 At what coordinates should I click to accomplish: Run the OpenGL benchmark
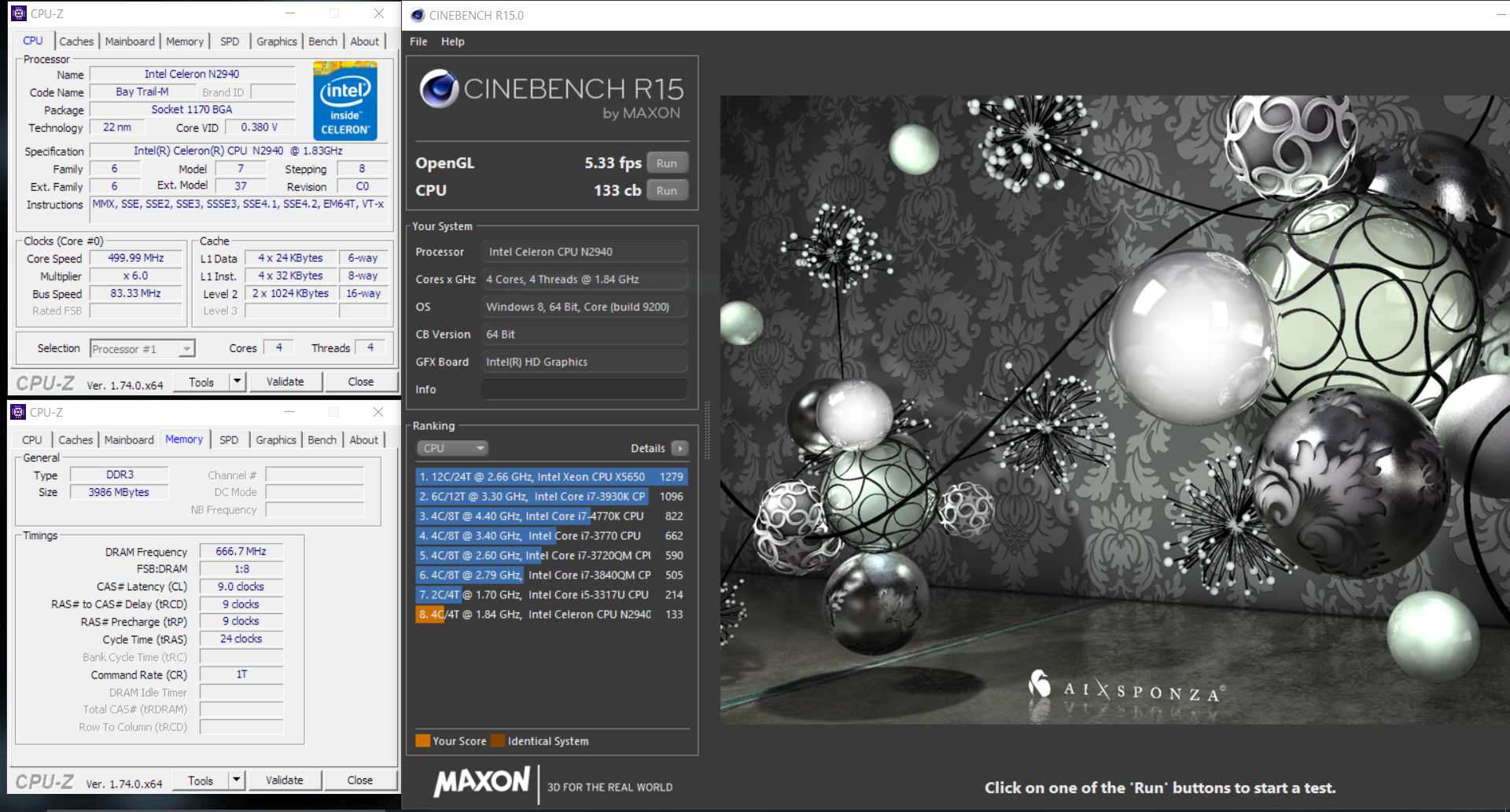(667, 163)
